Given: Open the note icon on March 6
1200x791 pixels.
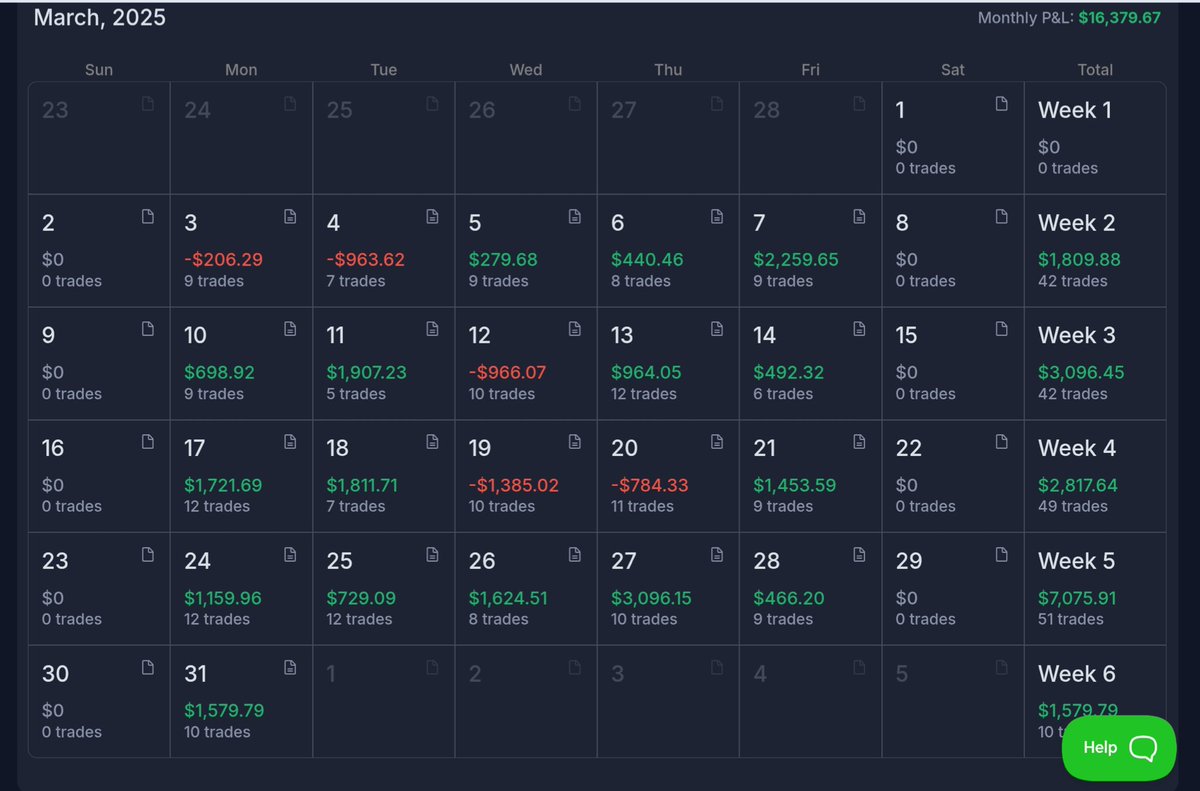Looking at the screenshot, I should coord(717,216).
